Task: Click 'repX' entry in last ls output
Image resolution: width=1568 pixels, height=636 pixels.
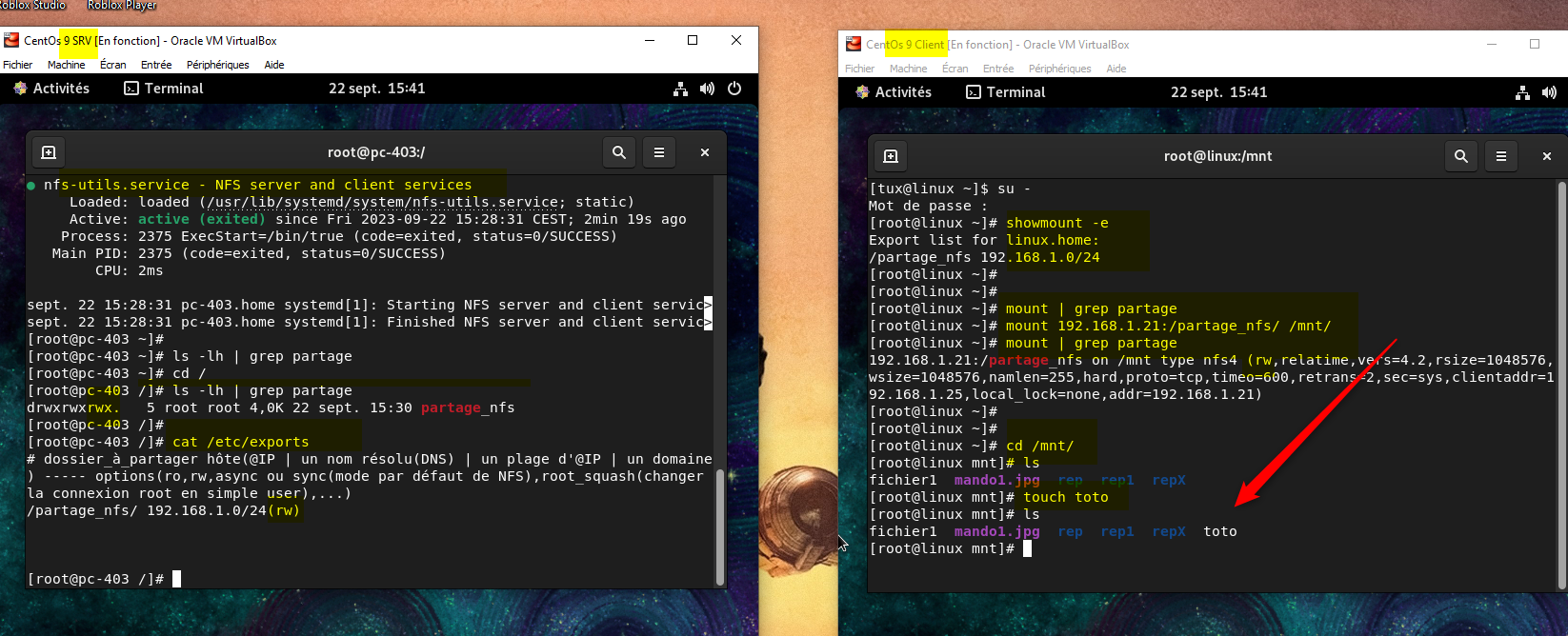Action: [1169, 531]
